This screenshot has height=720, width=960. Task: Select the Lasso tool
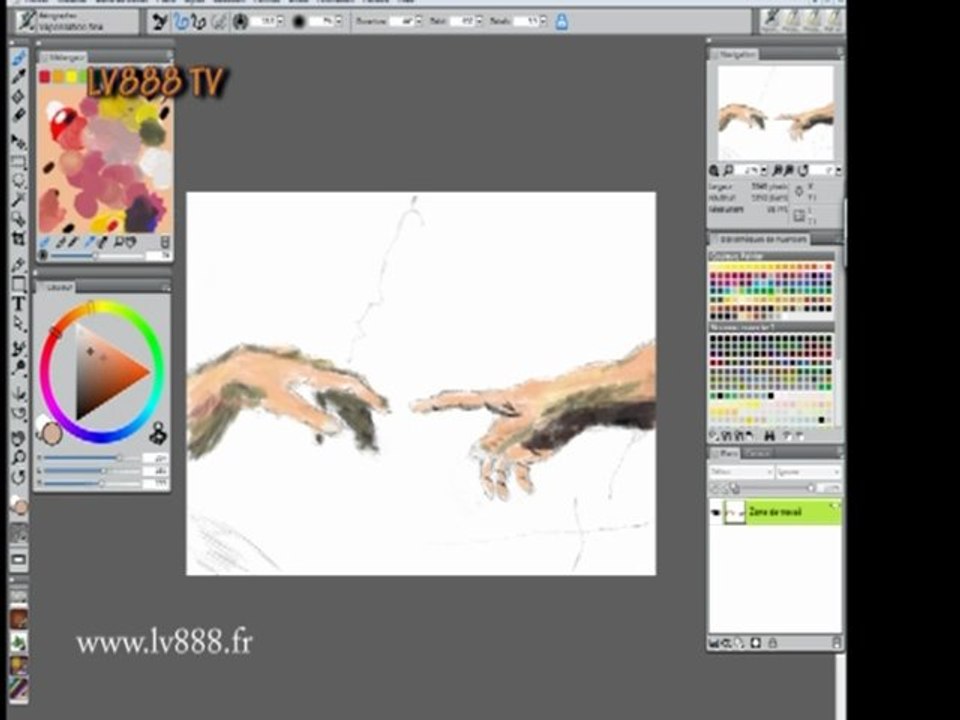tap(19, 181)
